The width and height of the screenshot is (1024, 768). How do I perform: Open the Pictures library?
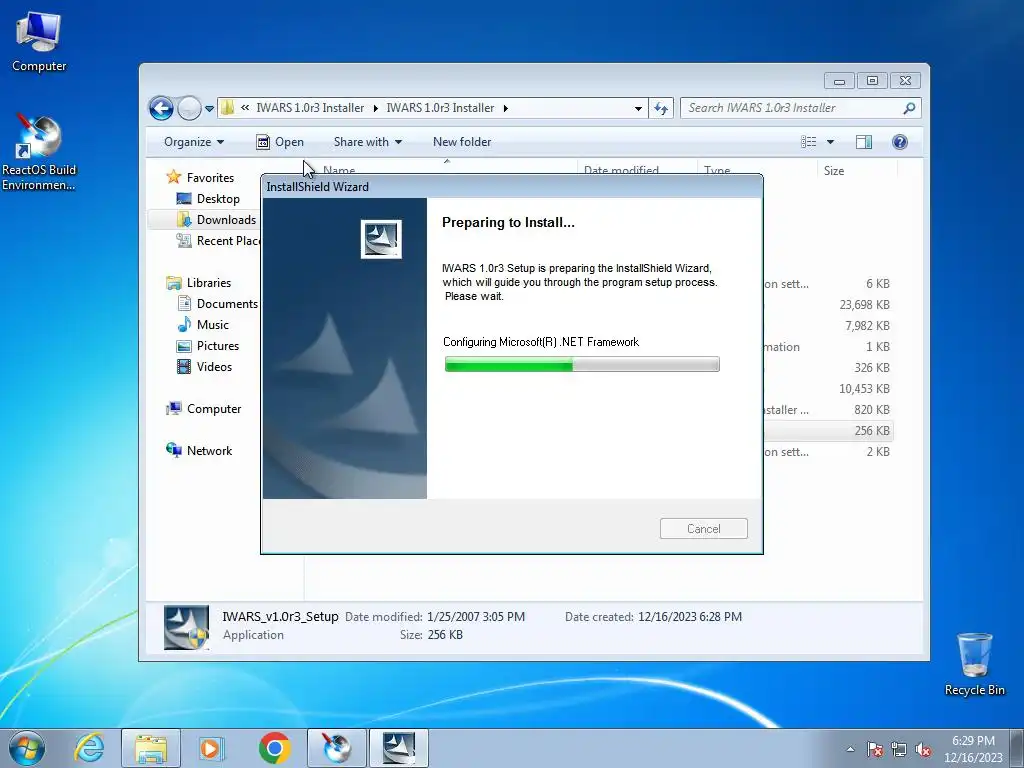point(208,345)
